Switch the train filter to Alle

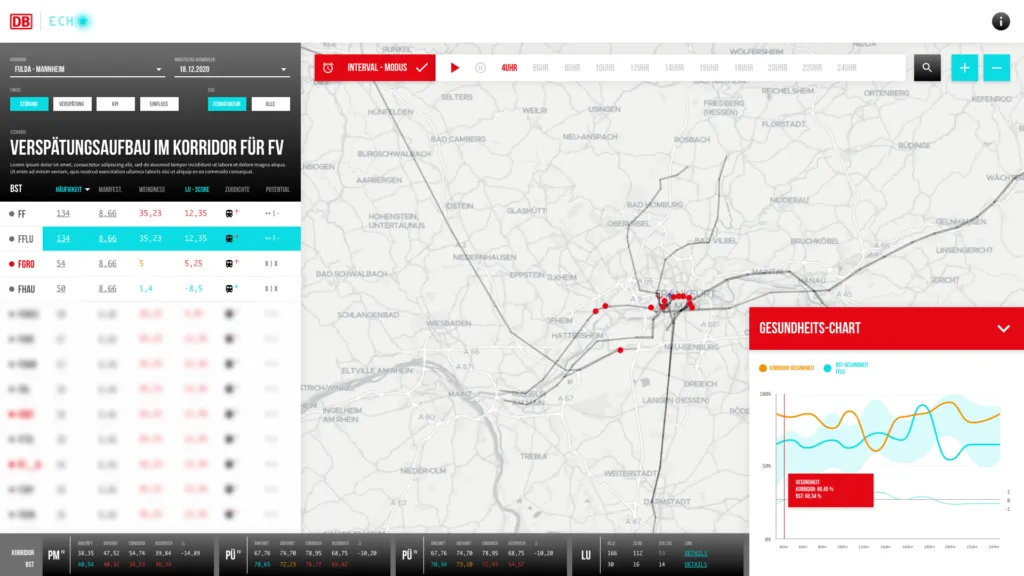pyautogui.click(x=270, y=104)
